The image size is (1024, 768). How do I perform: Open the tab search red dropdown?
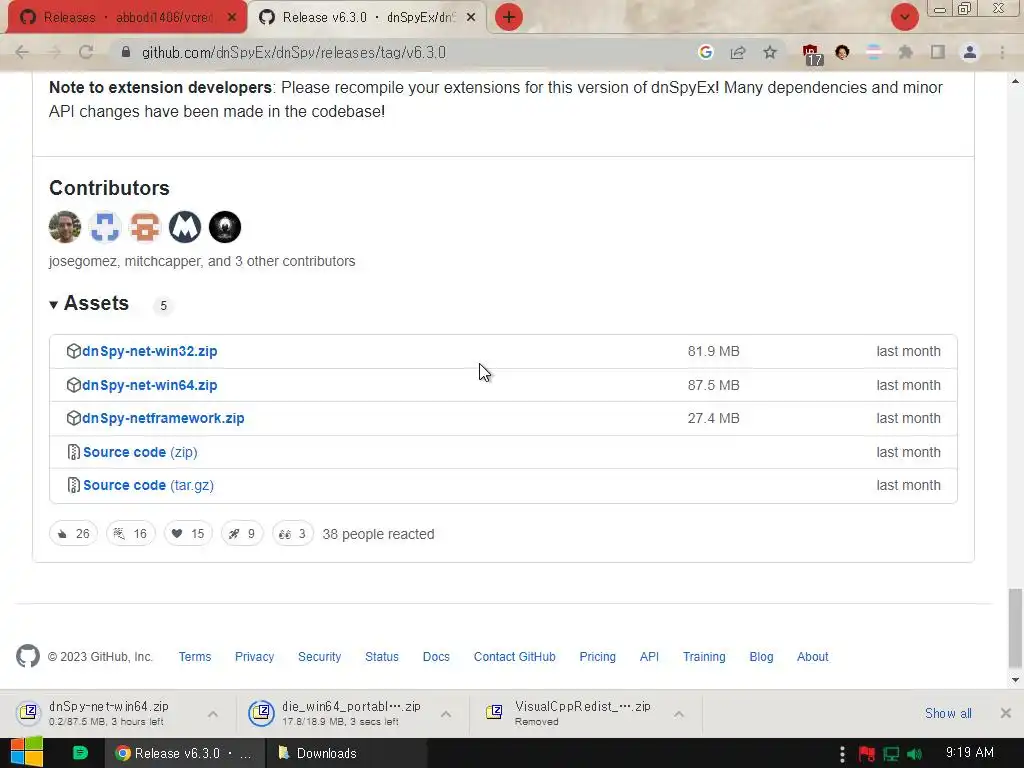pos(904,17)
